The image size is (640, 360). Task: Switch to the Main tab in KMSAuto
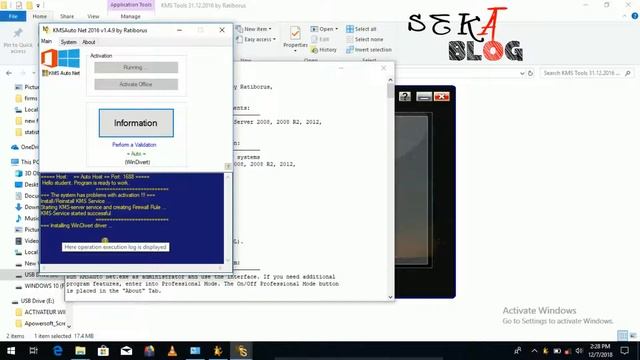[47, 42]
